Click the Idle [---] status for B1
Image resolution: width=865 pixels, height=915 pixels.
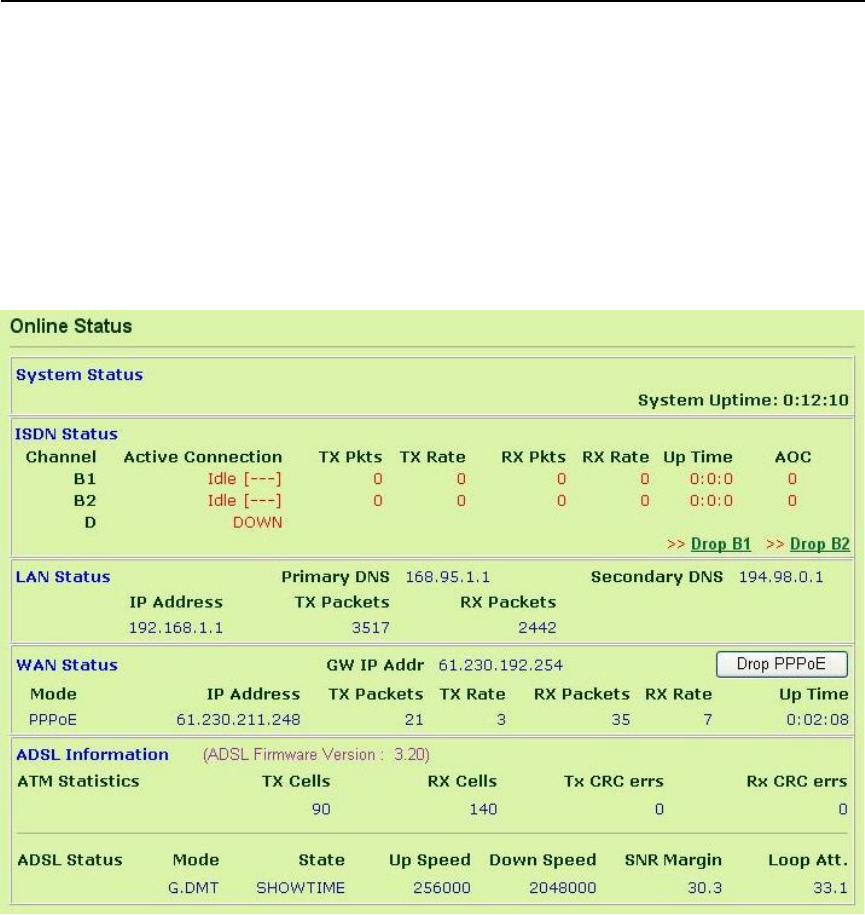pos(245,479)
